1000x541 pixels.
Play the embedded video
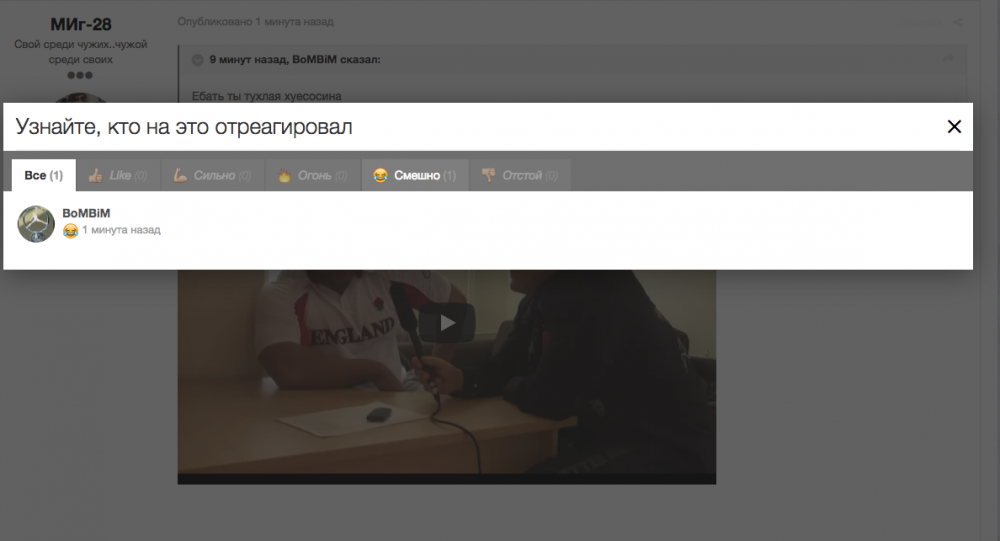point(447,322)
